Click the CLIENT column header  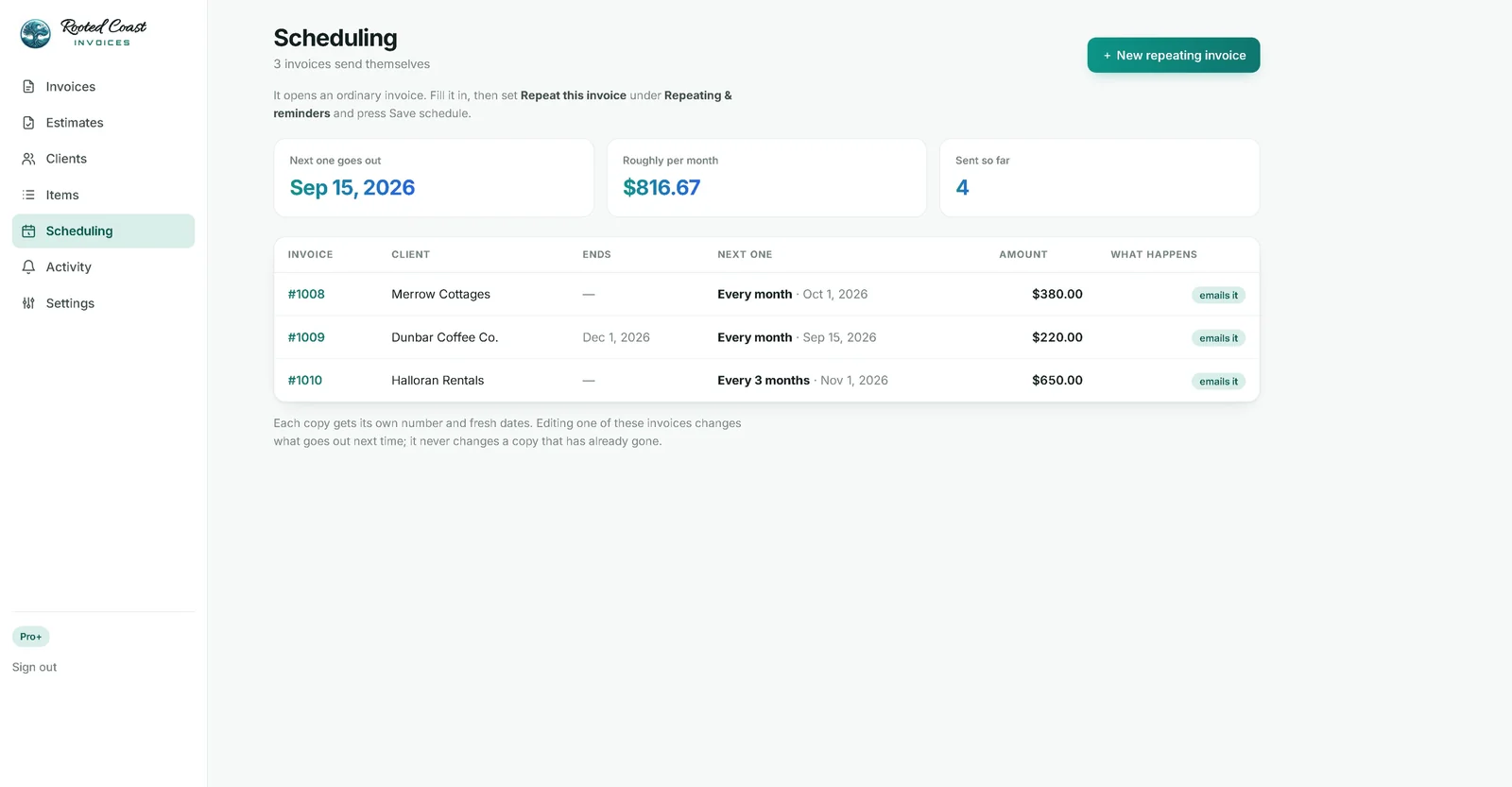[x=411, y=255]
